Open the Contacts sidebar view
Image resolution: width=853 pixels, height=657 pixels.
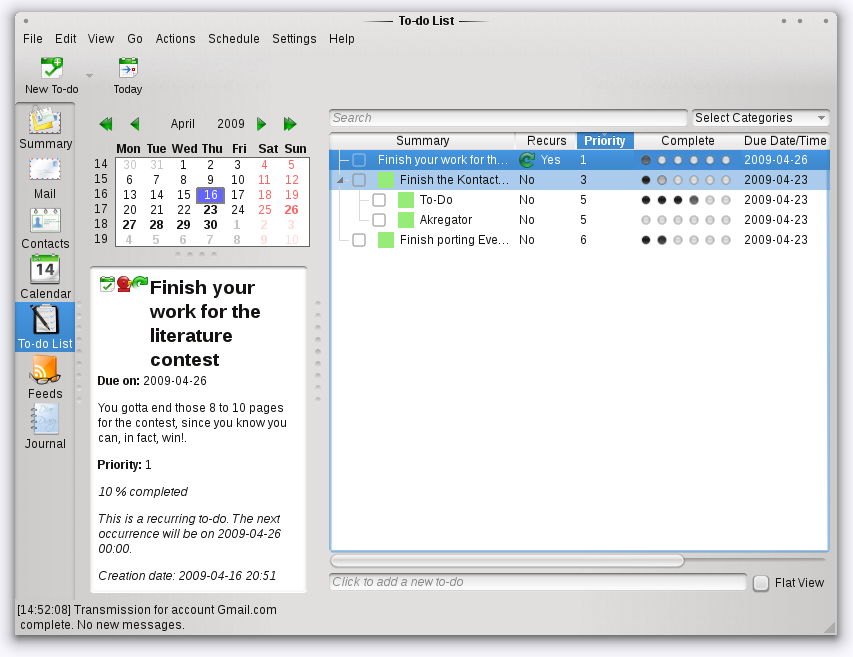45,228
